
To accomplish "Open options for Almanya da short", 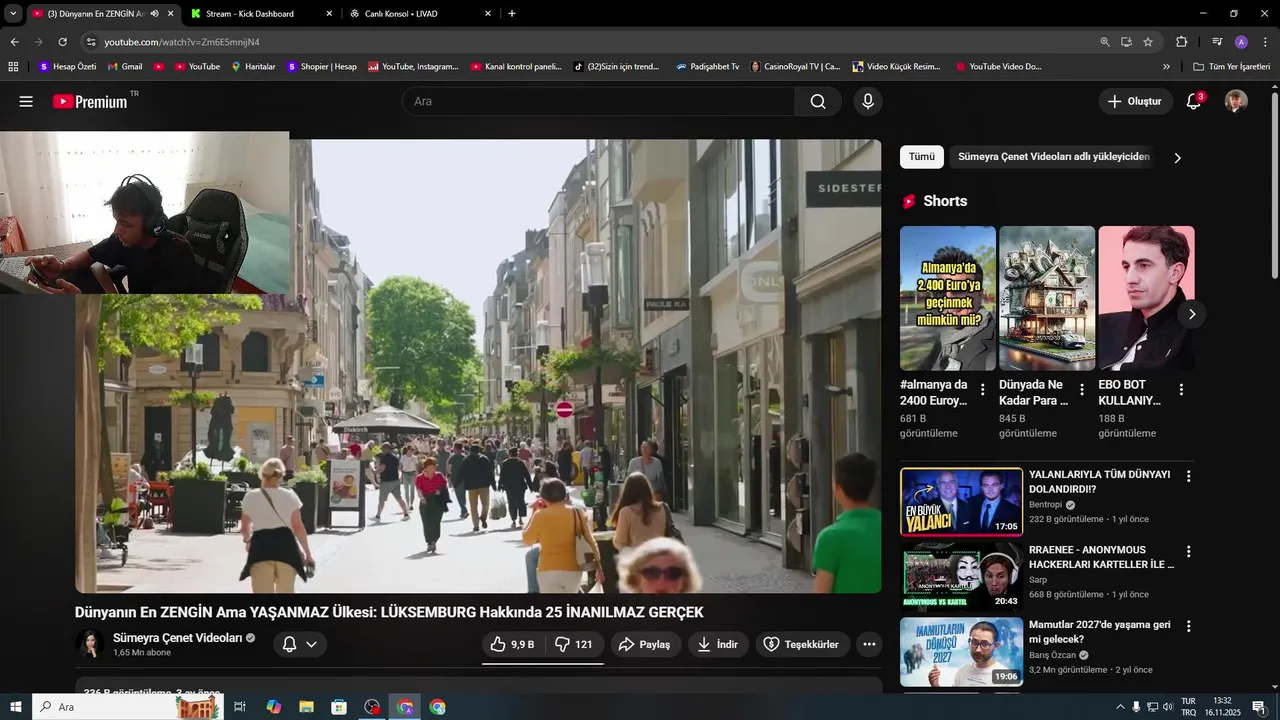I will tap(982, 390).
